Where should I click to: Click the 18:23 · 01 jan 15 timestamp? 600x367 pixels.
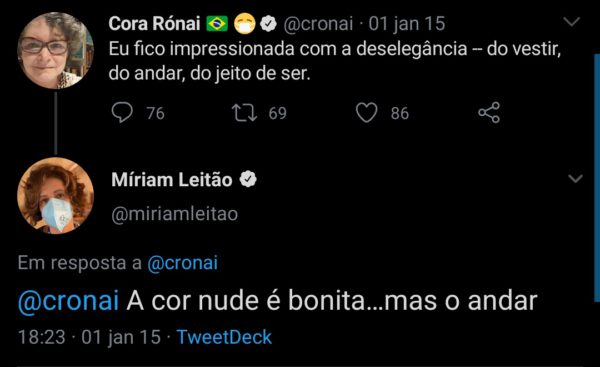tap(89, 338)
